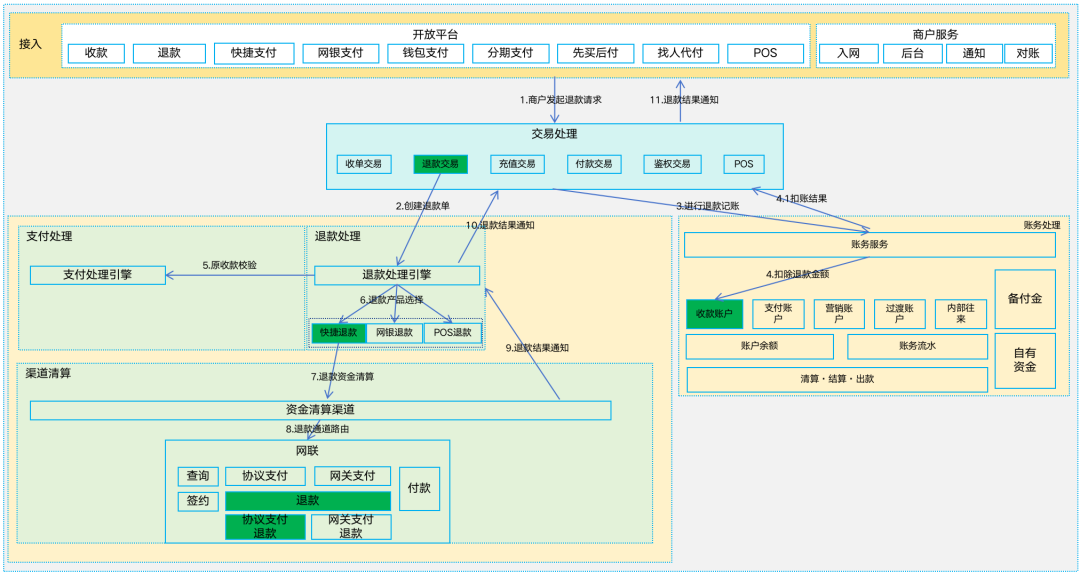
Task: Click the 先买后付 box
Action: tap(595, 53)
